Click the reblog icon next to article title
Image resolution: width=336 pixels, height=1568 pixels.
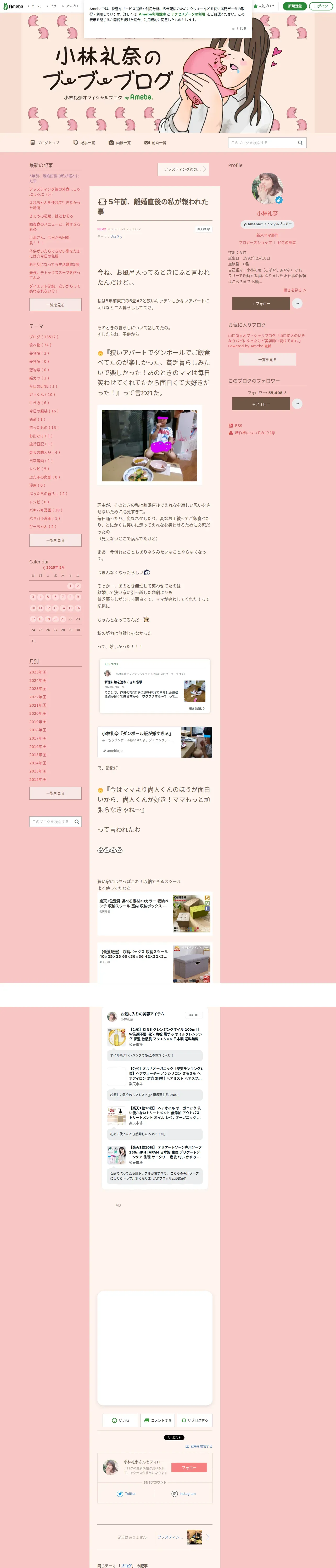pos(102,201)
